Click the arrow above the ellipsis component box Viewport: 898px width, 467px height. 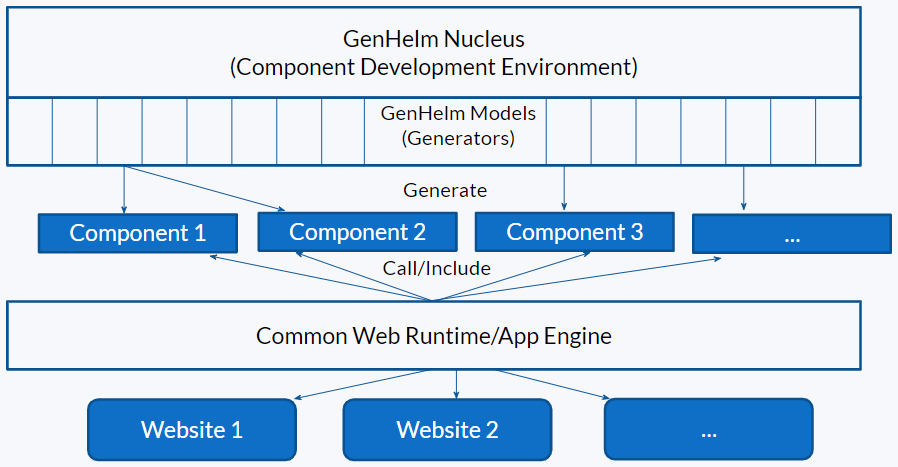pos(743,189)
